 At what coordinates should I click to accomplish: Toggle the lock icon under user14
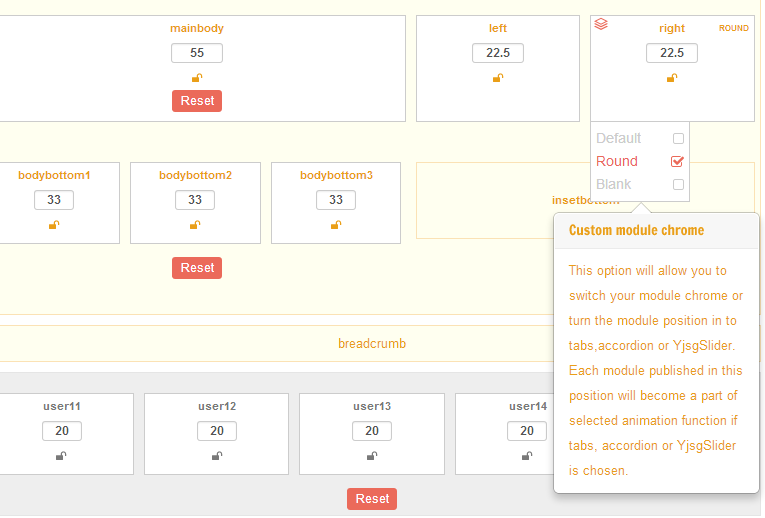click(x=527, y=456)
